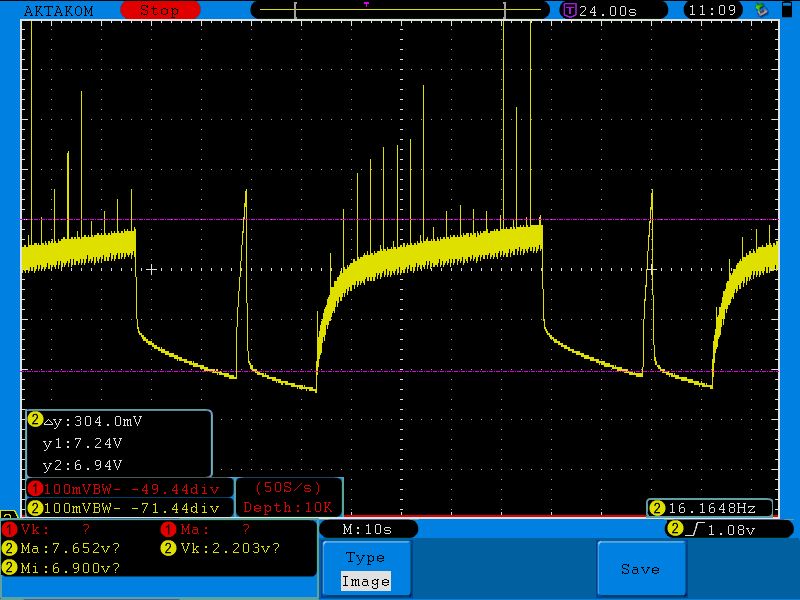This screenshot has height=600, width=800.
Task: Click the cursor Δy 304.0mV readout
Action: click(92, 421)
